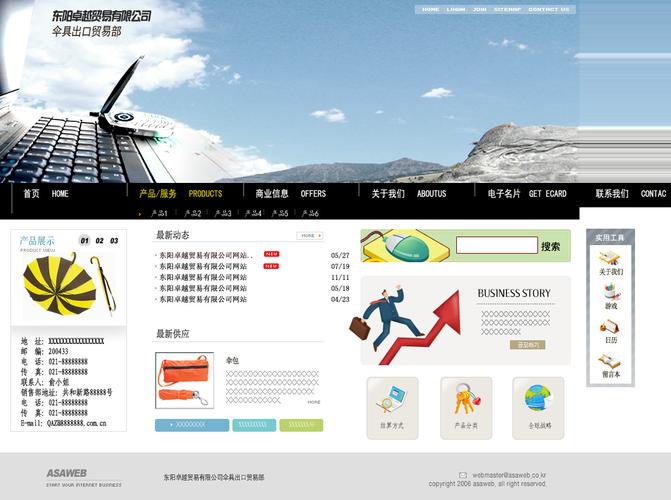671x500 pixels.
Task: Show product slide 03
Action: click(x=114, y=241)
